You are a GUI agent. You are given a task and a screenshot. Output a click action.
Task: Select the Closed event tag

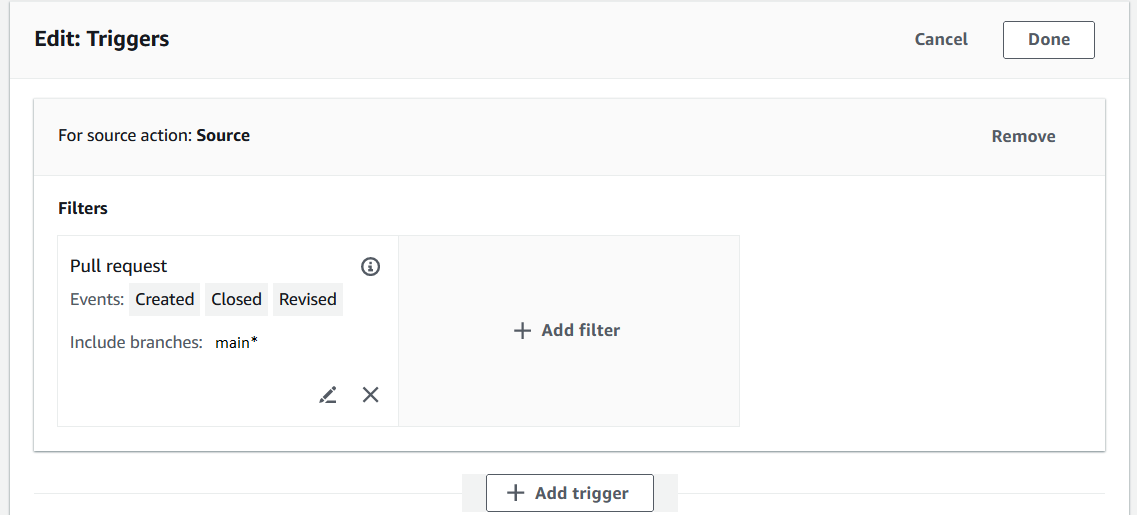(x=236, y=299)
